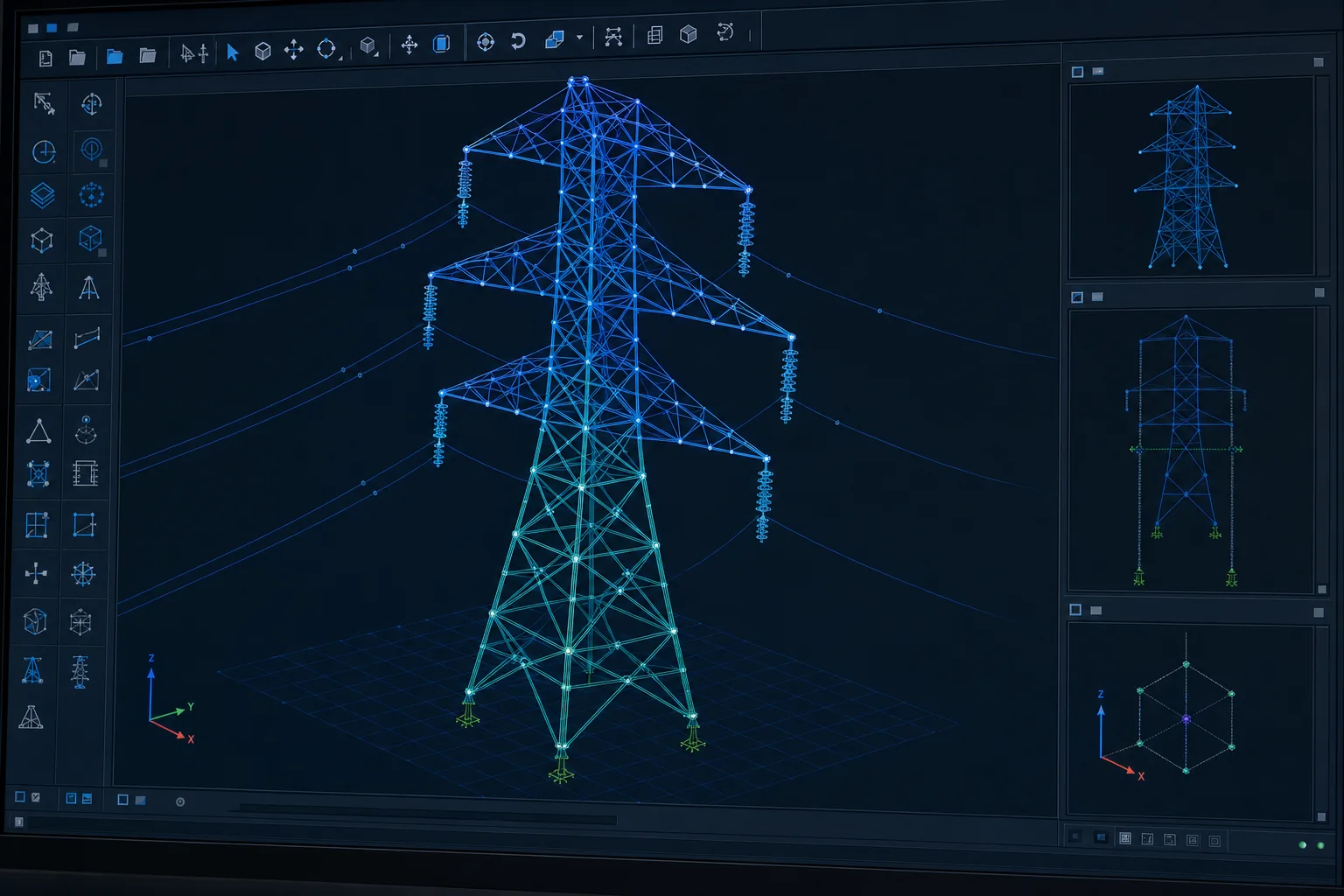This screenshot has height=896, width=1344.
Task: Select the dimension cursor tool in the toolbar
Action: click(194, 54)
